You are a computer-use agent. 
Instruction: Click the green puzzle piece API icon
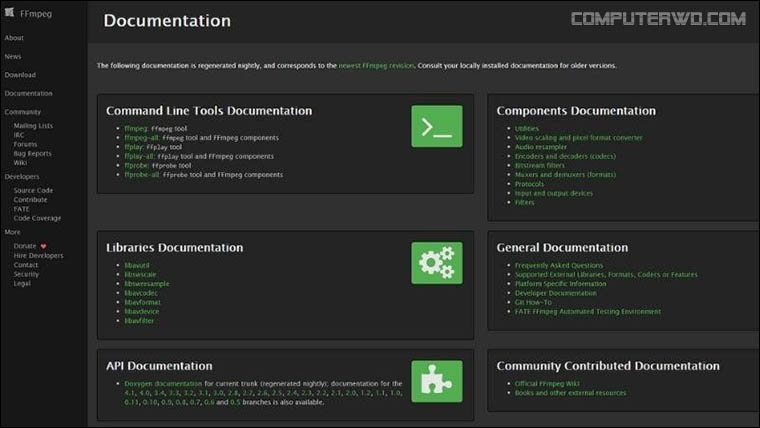pyautogui.click(x=437, y=381)
